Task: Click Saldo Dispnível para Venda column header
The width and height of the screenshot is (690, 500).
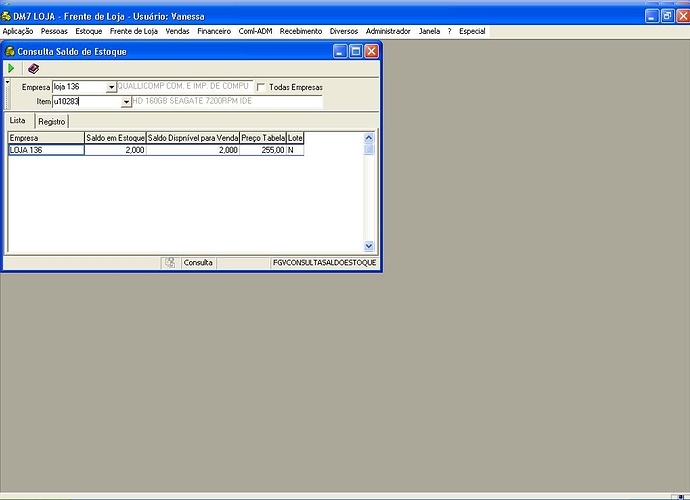Action: tap(193, 138)
